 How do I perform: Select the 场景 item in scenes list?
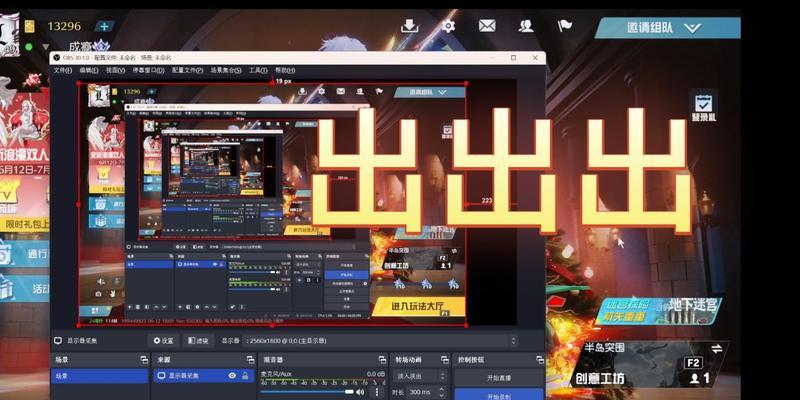(x=100, y=376)
